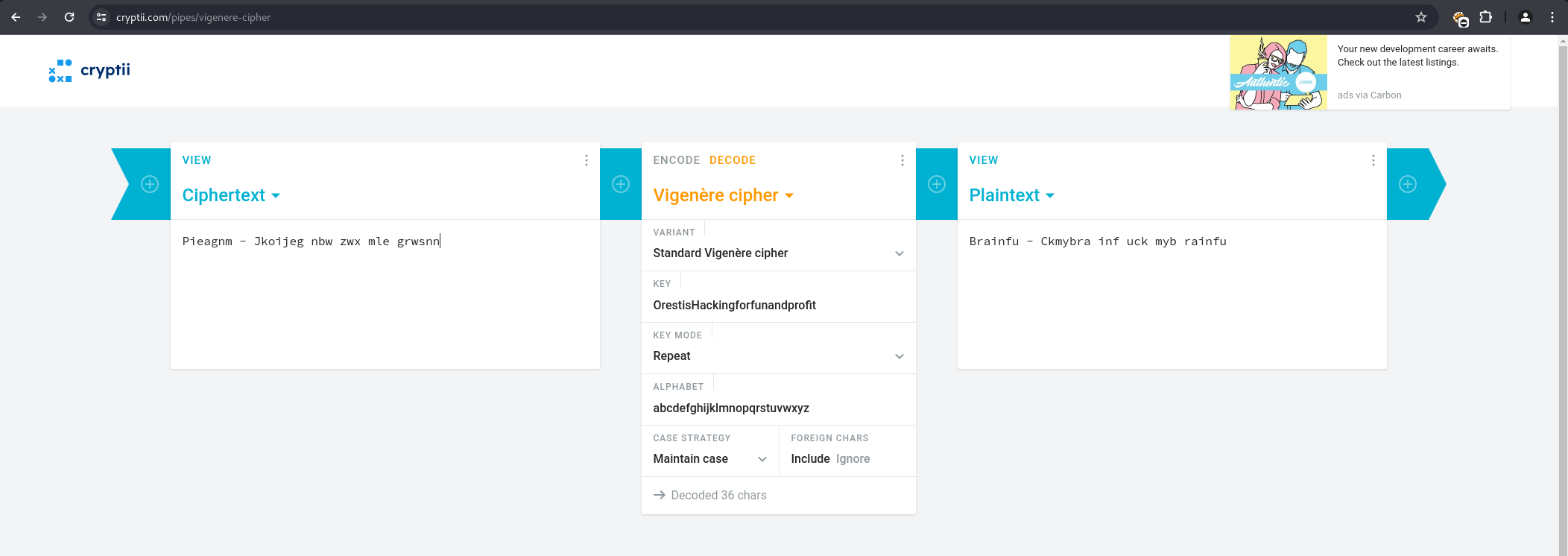Viewport: 1568px width, 556px height.
Task: Expand the Standard Vigenère cipher variant dropdown
Action: [778, 253]
